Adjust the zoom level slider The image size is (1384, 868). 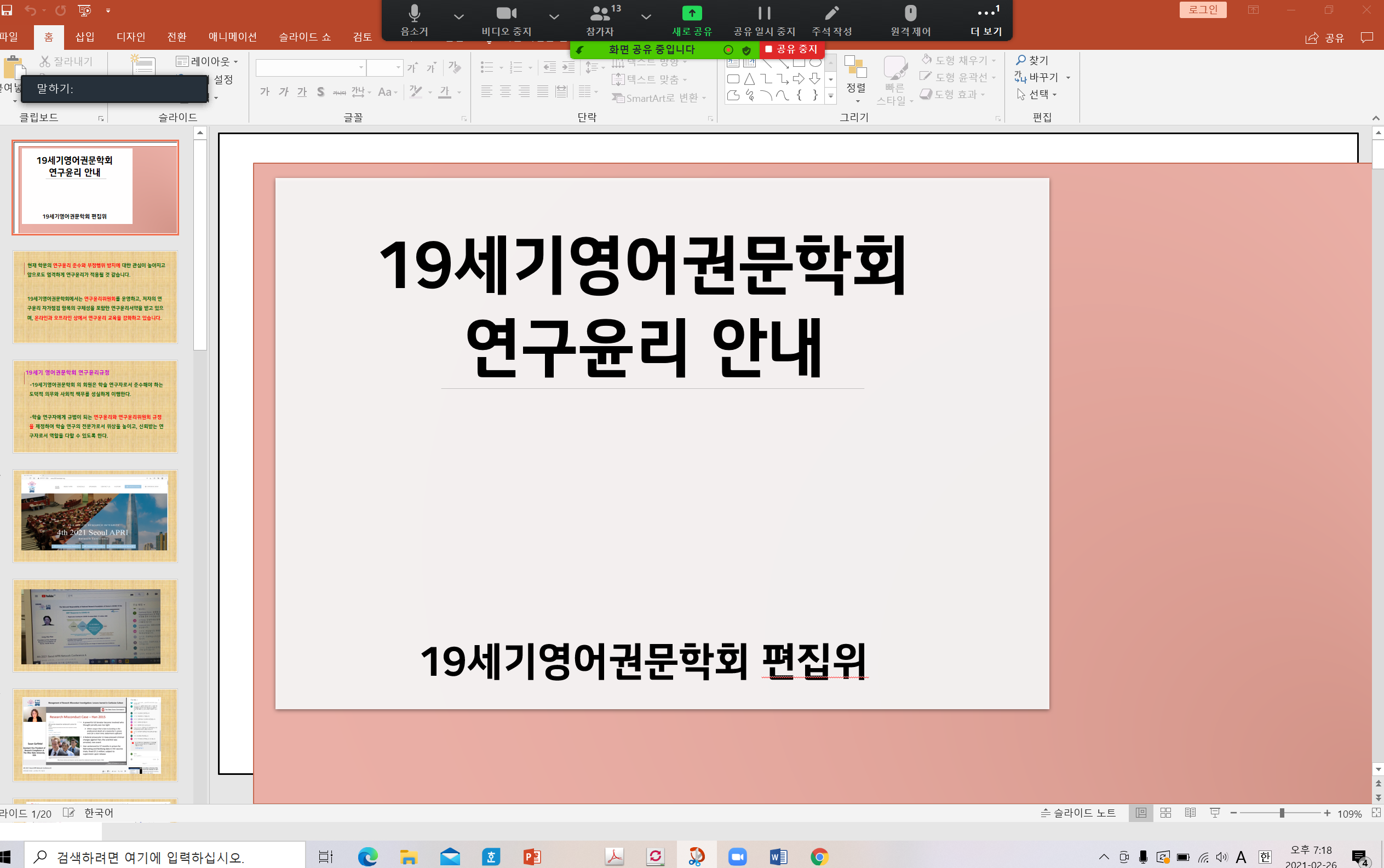pyautogui.click(x=1281, y=813)
